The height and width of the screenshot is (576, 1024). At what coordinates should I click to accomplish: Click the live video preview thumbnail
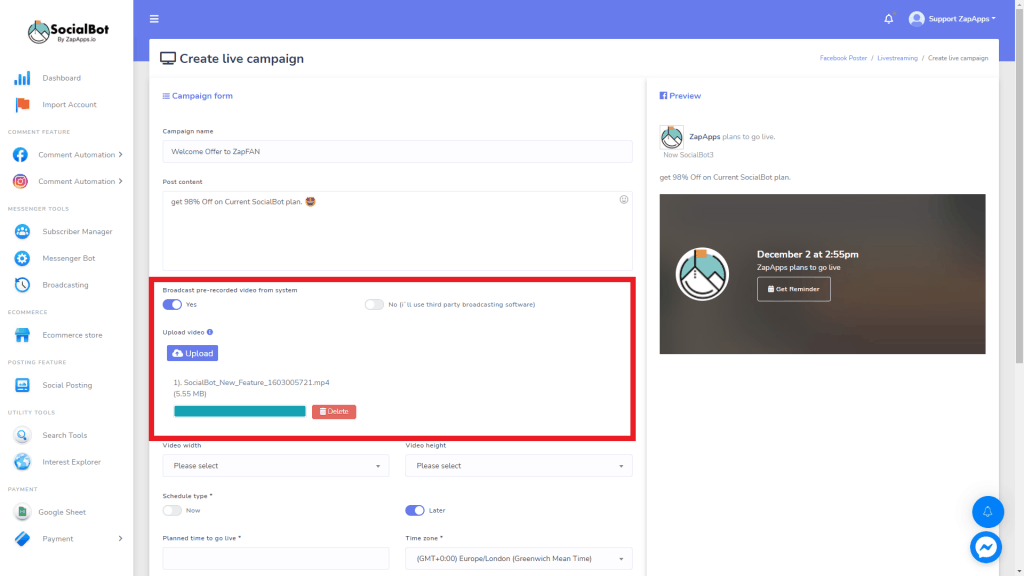tap(822, 274)
